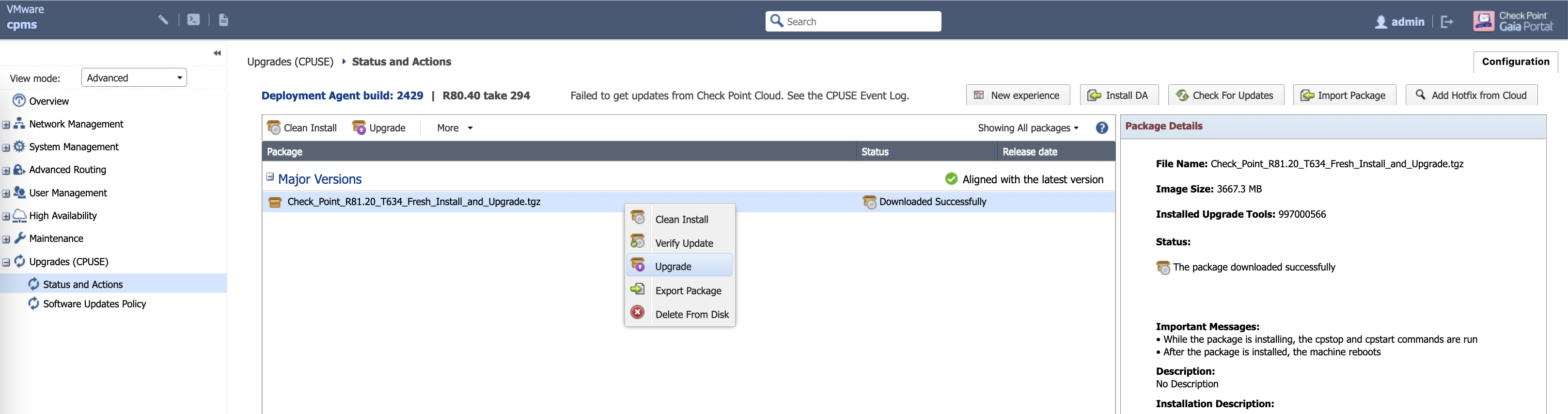The height and width of the screenshot is (414, 1568).
Task: Expand the Network Management tree node
Action: coord(6,125)
